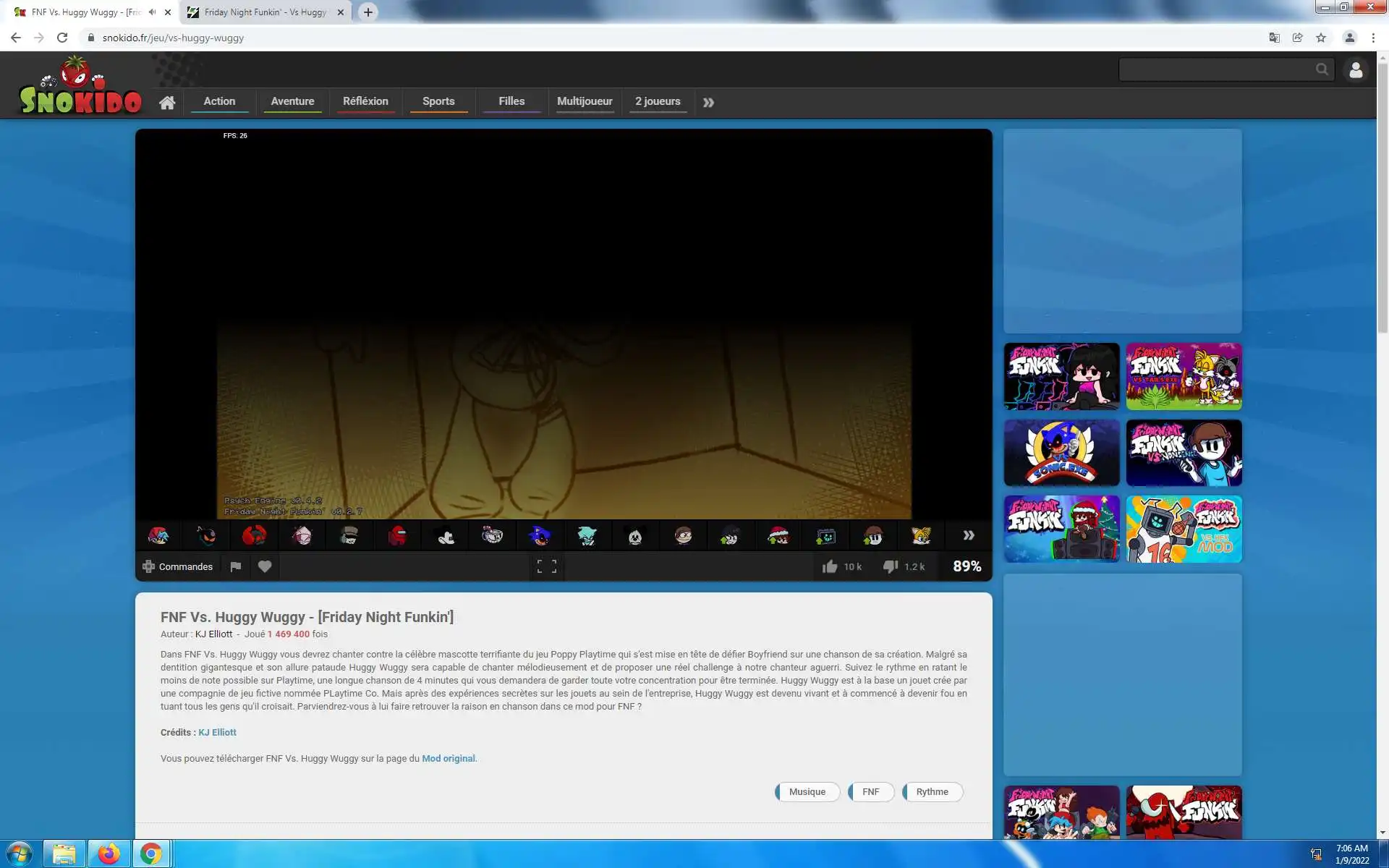Open the Action category menu

(219, 101)
